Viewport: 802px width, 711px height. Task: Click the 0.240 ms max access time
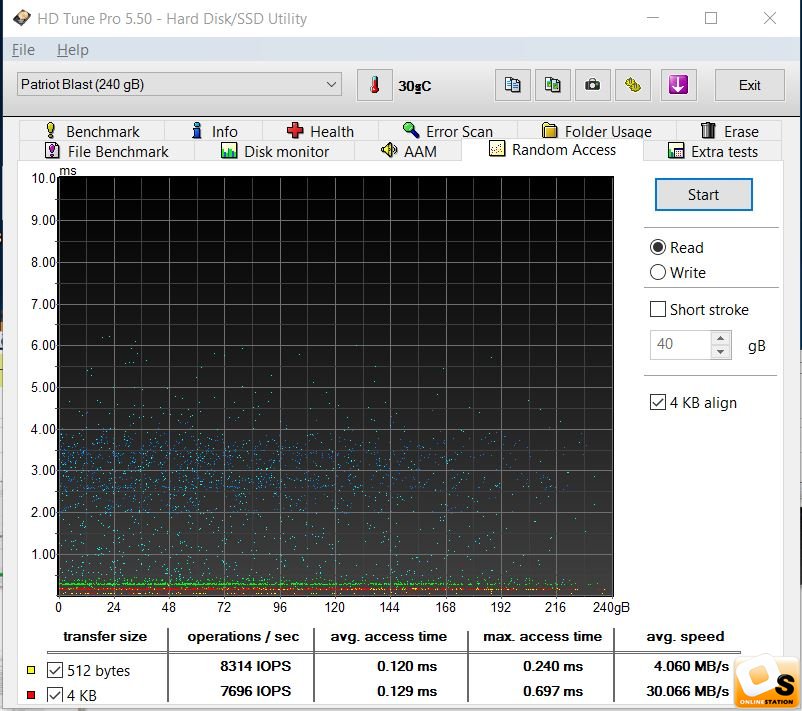click(553, 666)
